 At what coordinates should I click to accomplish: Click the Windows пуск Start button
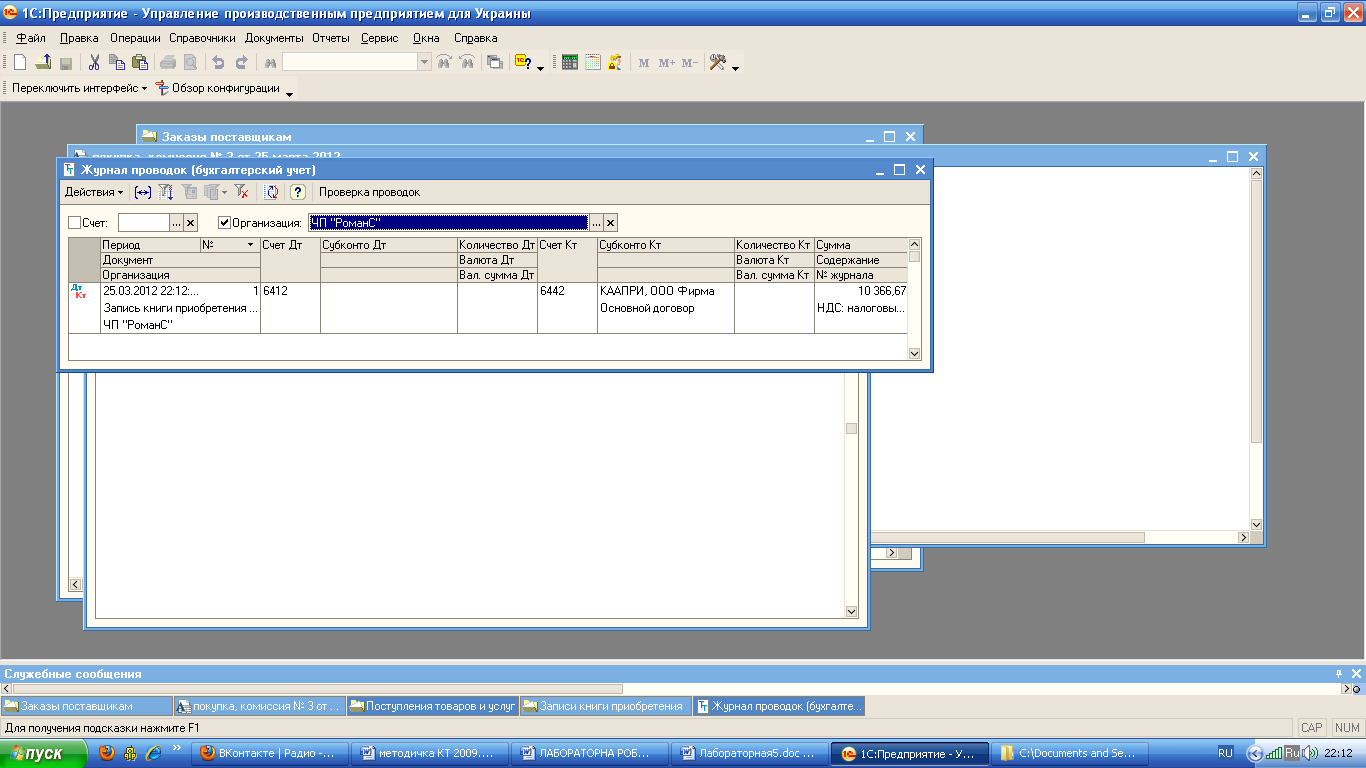[x=44, y=753]
